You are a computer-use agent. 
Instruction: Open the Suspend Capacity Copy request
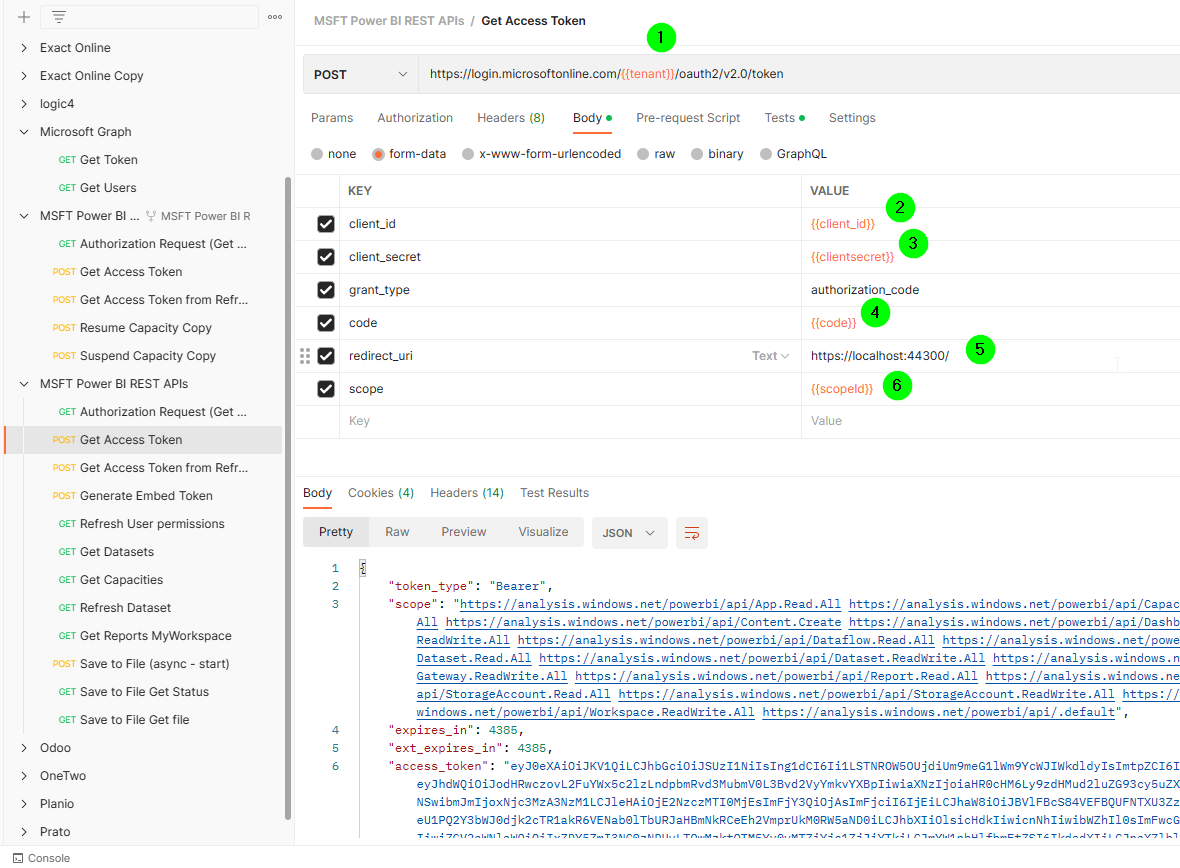[148, 356]
